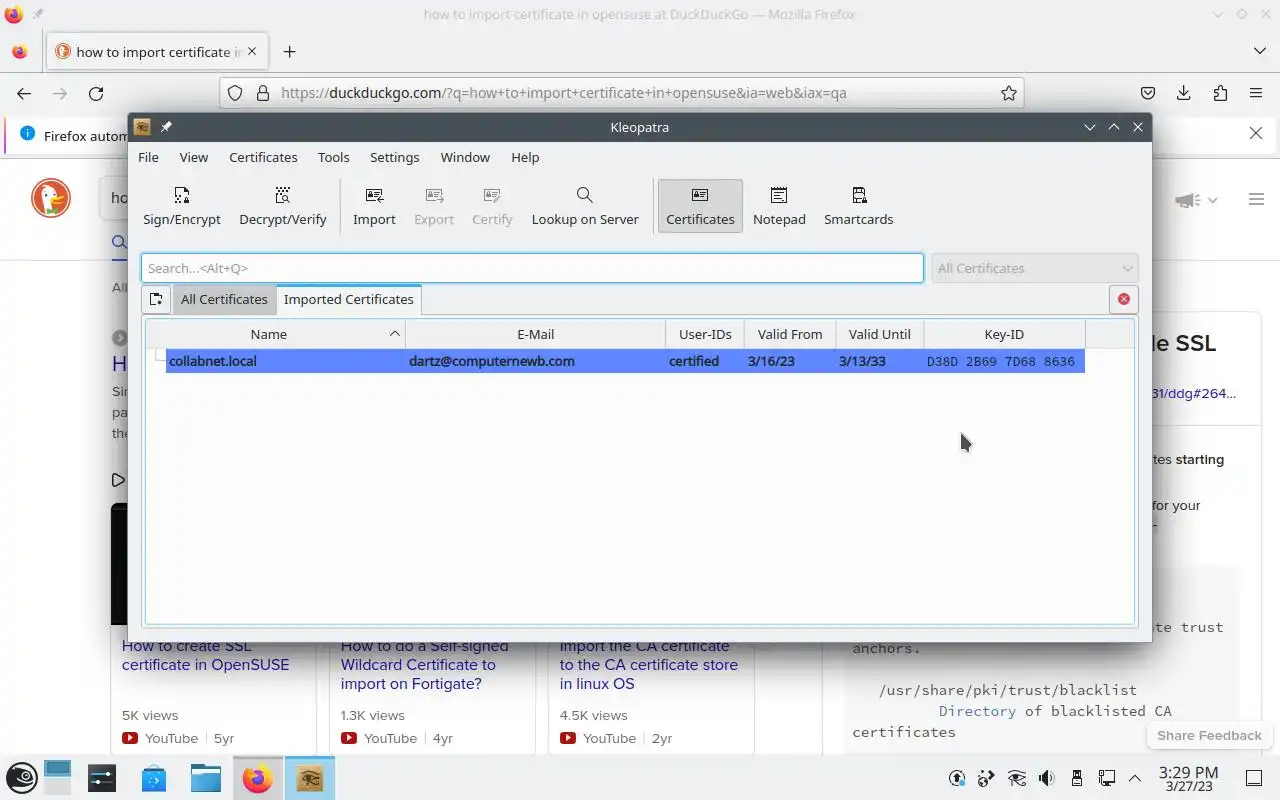Open Firefox Pocket save icon
1280x800 pixels.
(x=1148, y=93)
